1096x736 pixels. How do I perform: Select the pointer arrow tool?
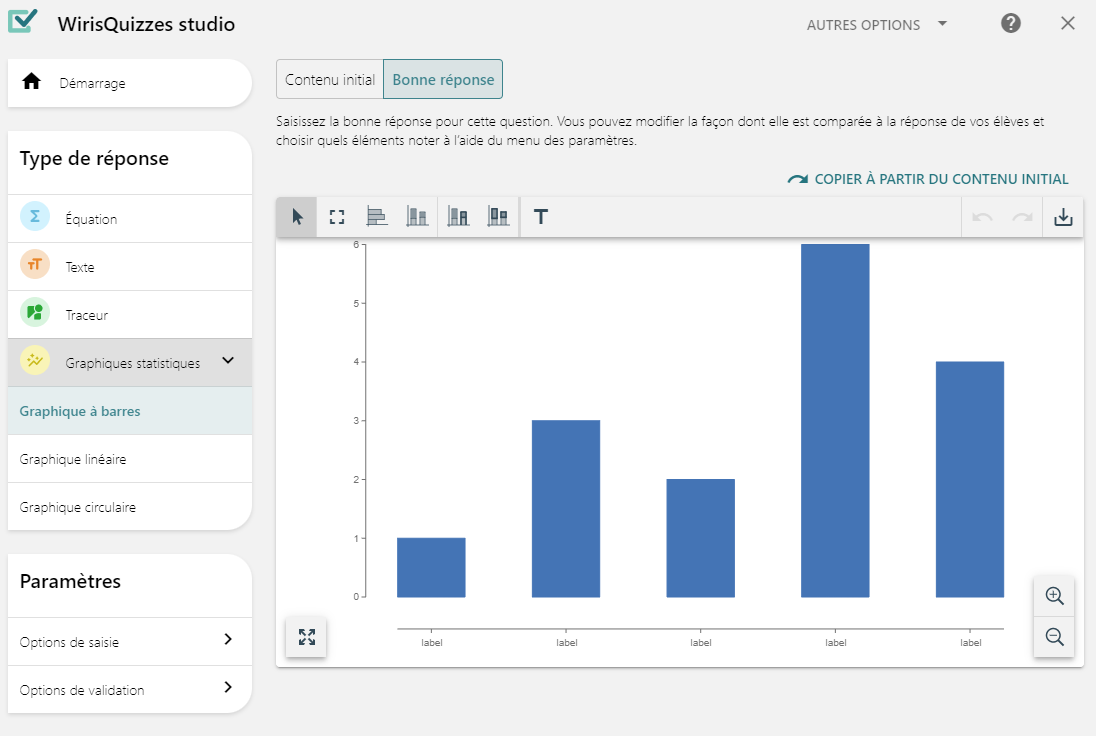point(297,217)
